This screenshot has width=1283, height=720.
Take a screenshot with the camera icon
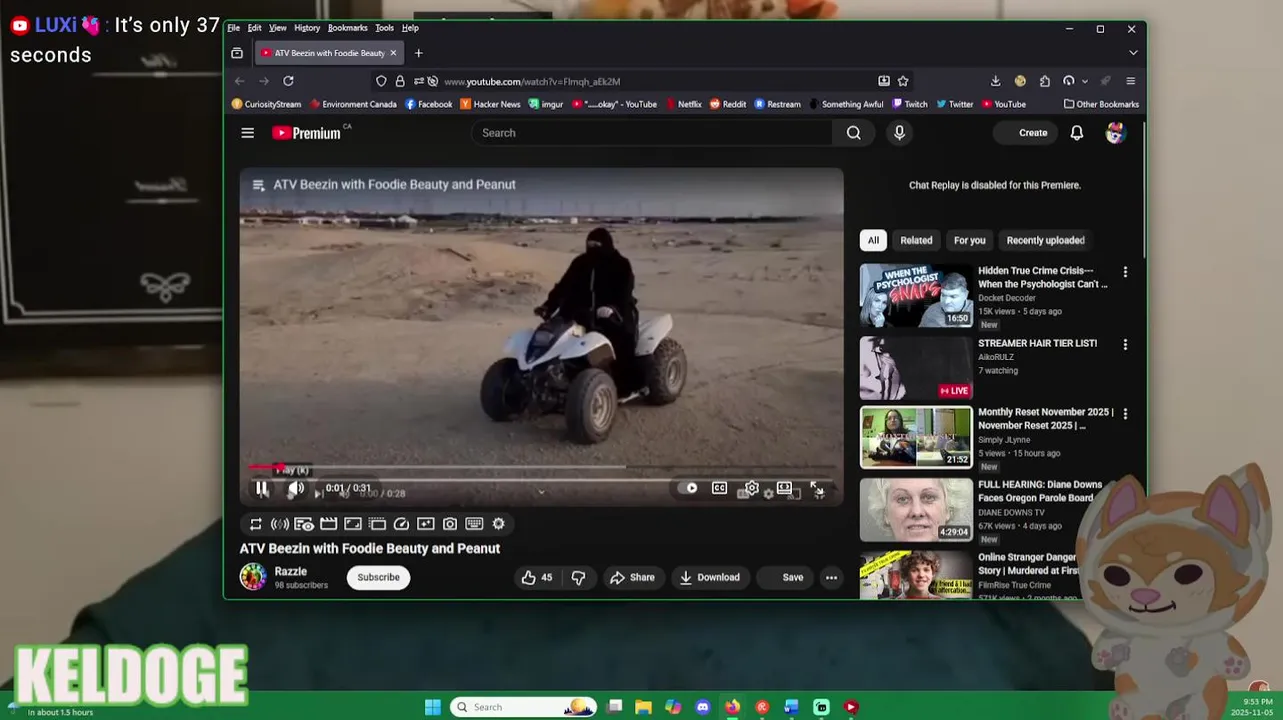pyautogui.click(x=450, y=524)
